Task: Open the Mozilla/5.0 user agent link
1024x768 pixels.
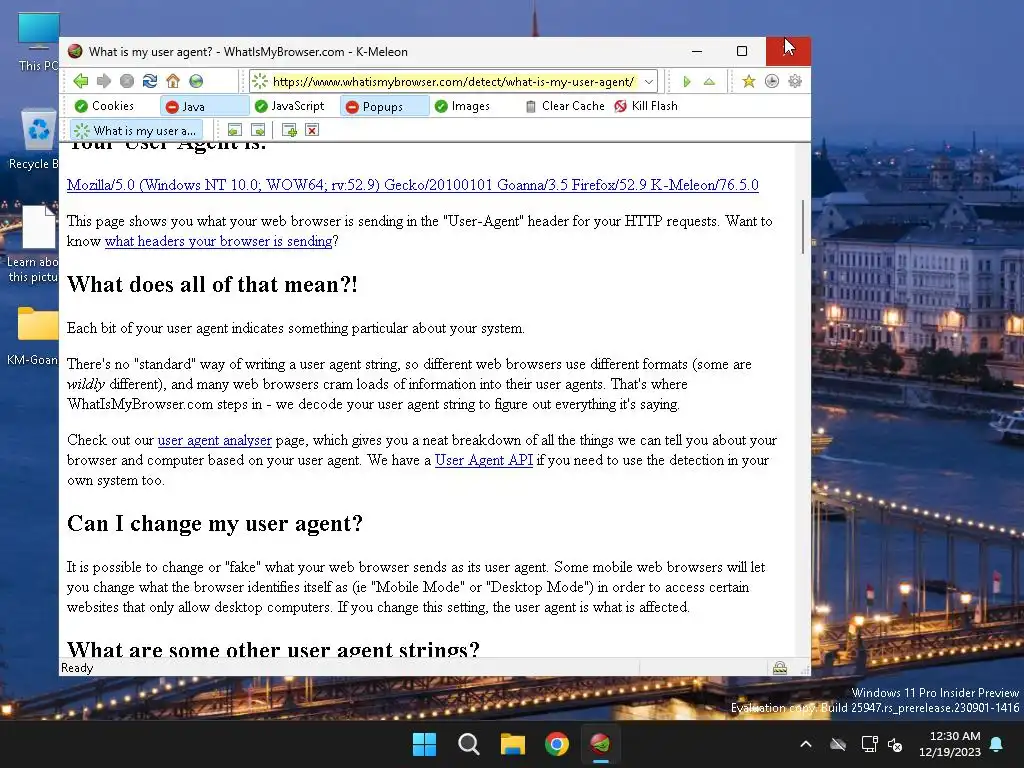Action: coord(413,185)
